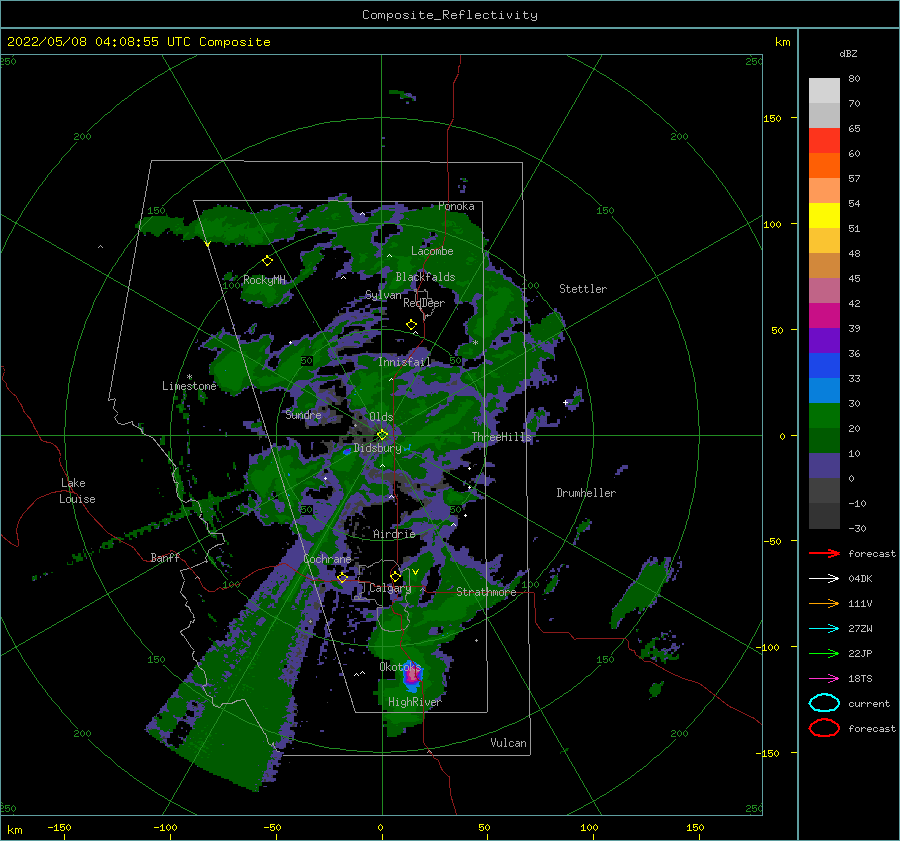Click yellow diamond marker below Cochrane
Viewport: 900px width, 841px height.
point(342,578)
